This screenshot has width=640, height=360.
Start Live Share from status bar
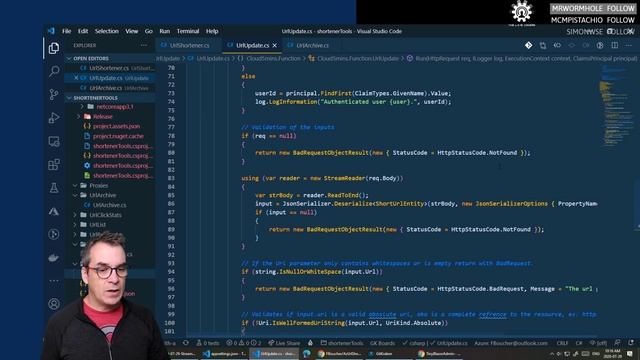tap(284, 343)
